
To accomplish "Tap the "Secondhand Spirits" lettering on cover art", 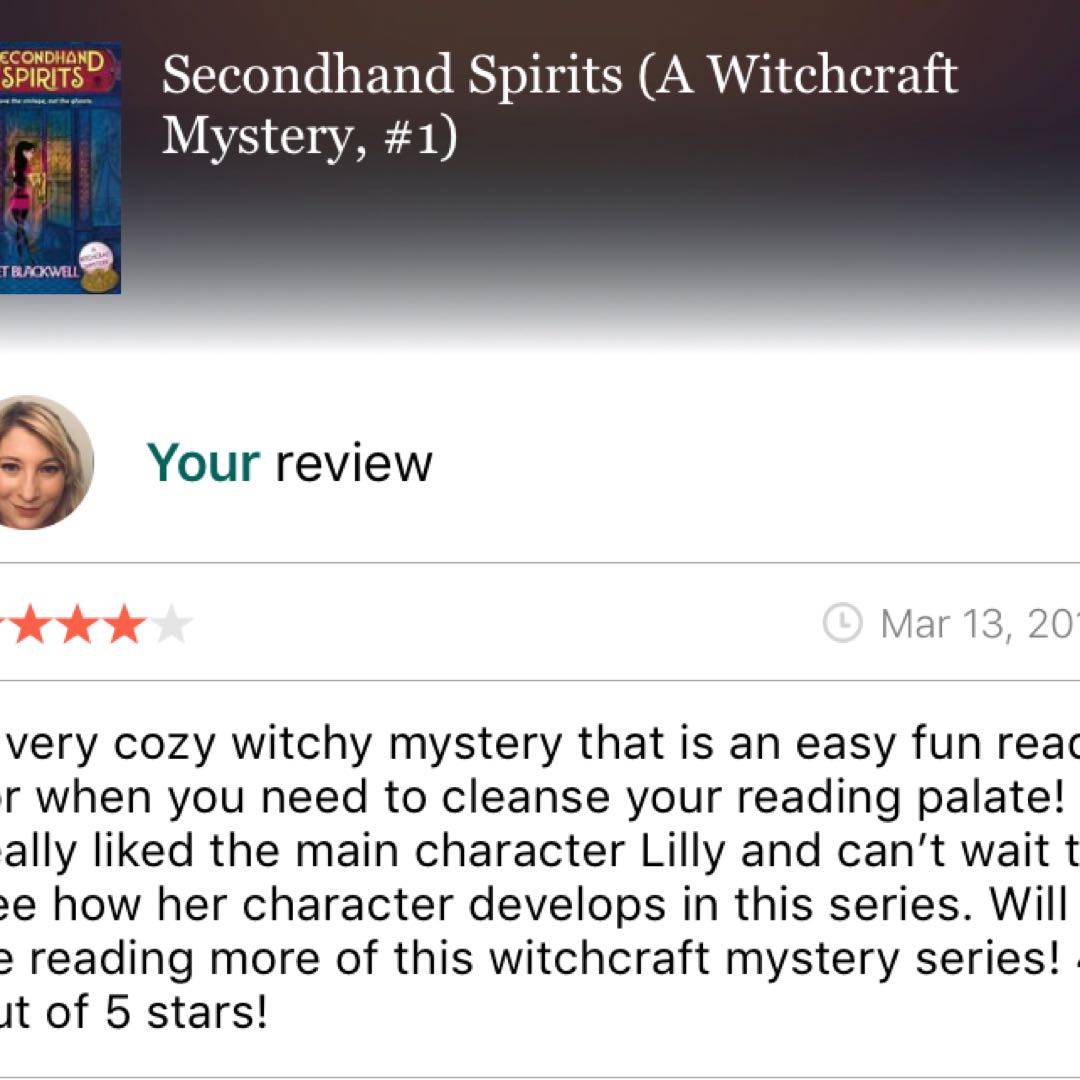I will point(52,70).
